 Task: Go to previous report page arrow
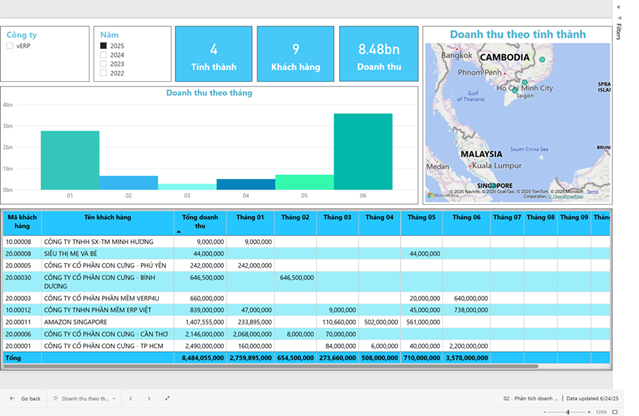click(130, 398)
